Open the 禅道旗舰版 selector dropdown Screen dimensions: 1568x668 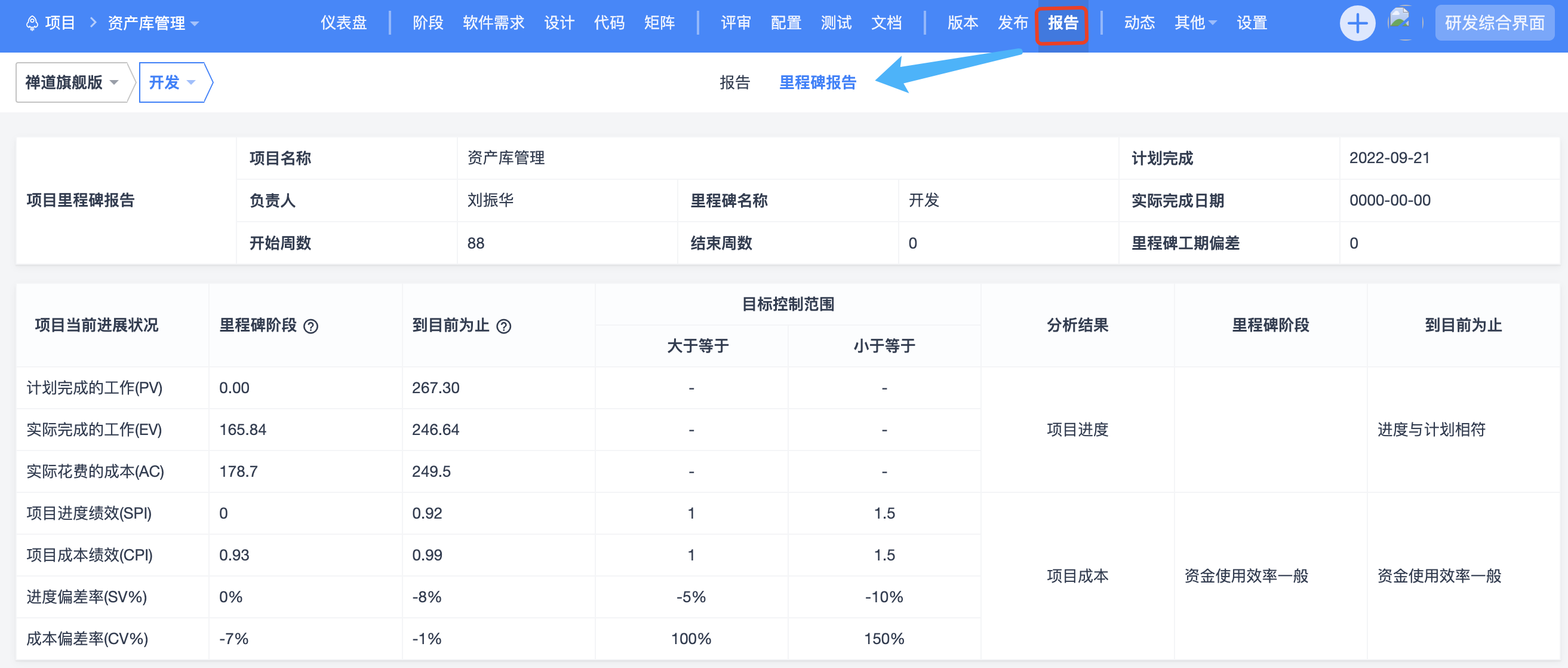click(x=72, y=82)
